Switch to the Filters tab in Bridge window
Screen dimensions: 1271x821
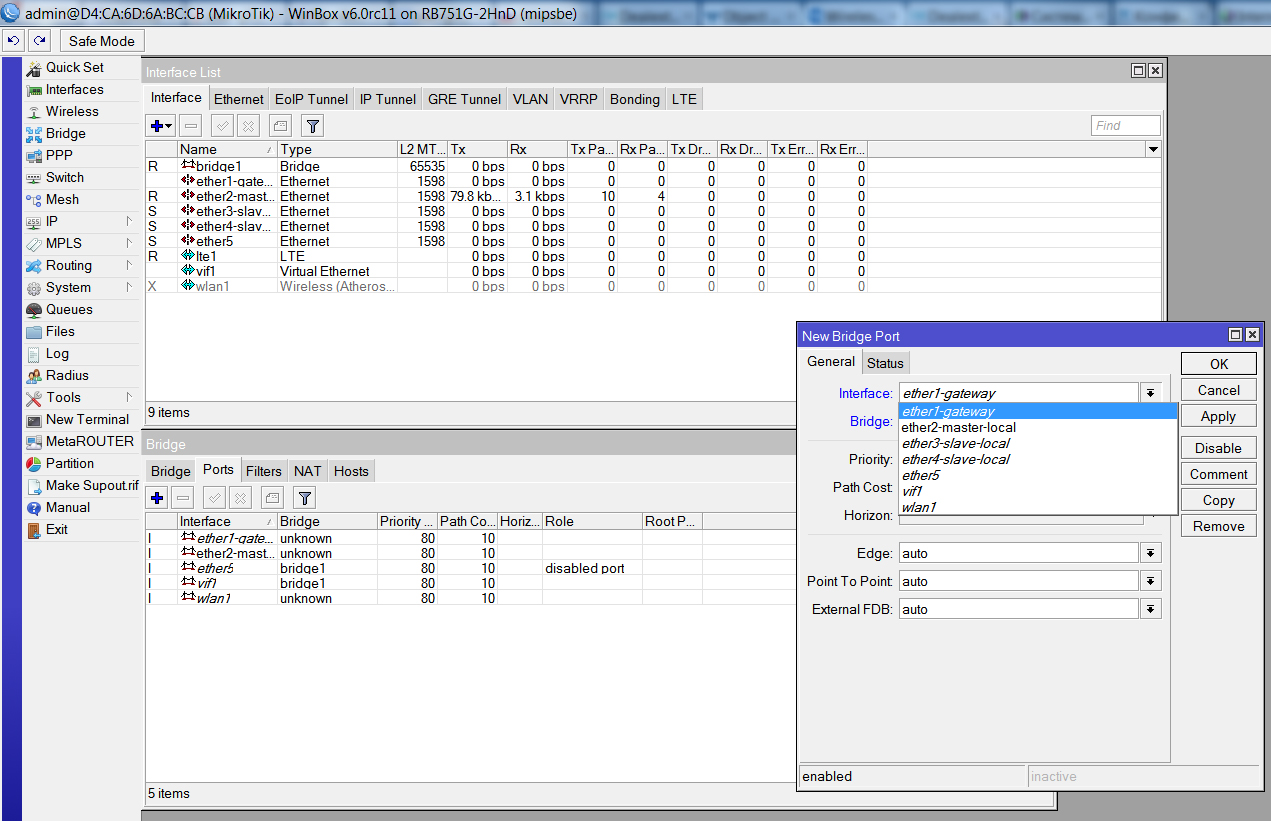click(264, 471)
